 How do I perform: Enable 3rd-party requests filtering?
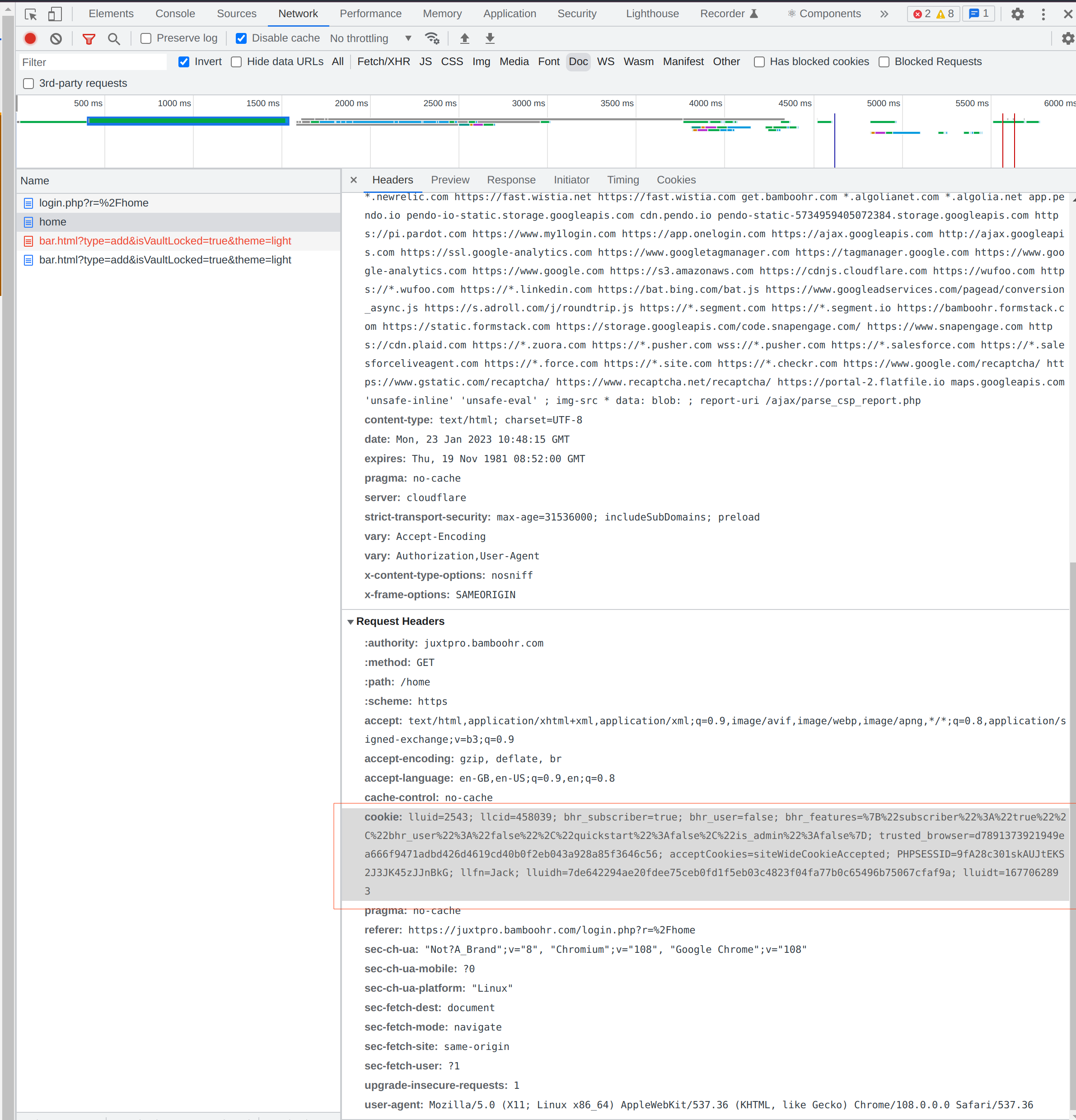(x=28, y=84)
